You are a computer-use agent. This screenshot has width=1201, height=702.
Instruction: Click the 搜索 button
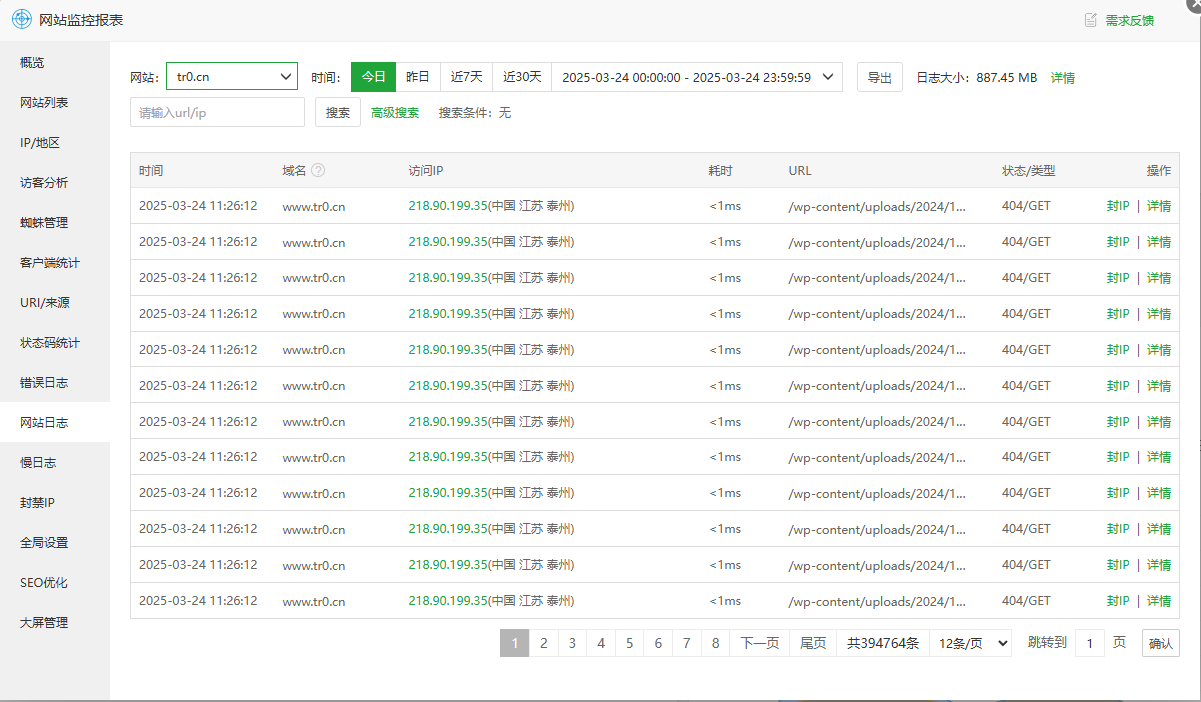coord(338,112)
